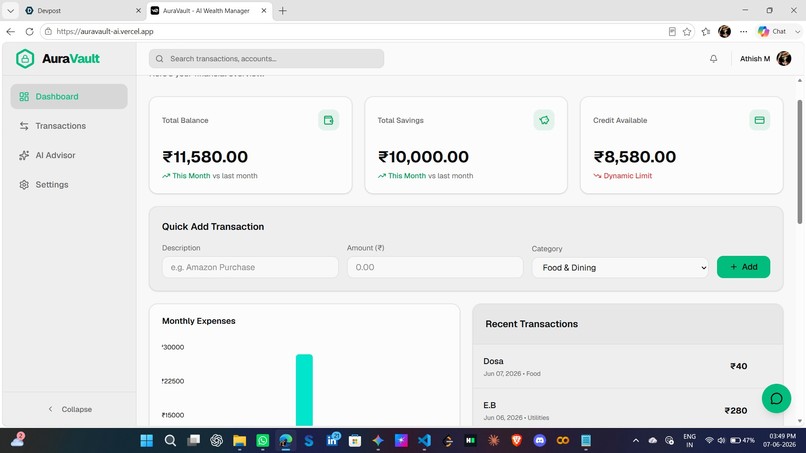The width and height of the screenshot is (806, 453).
Task: Open the reader view icon in address bar
Action: click(x=672, y=31)
